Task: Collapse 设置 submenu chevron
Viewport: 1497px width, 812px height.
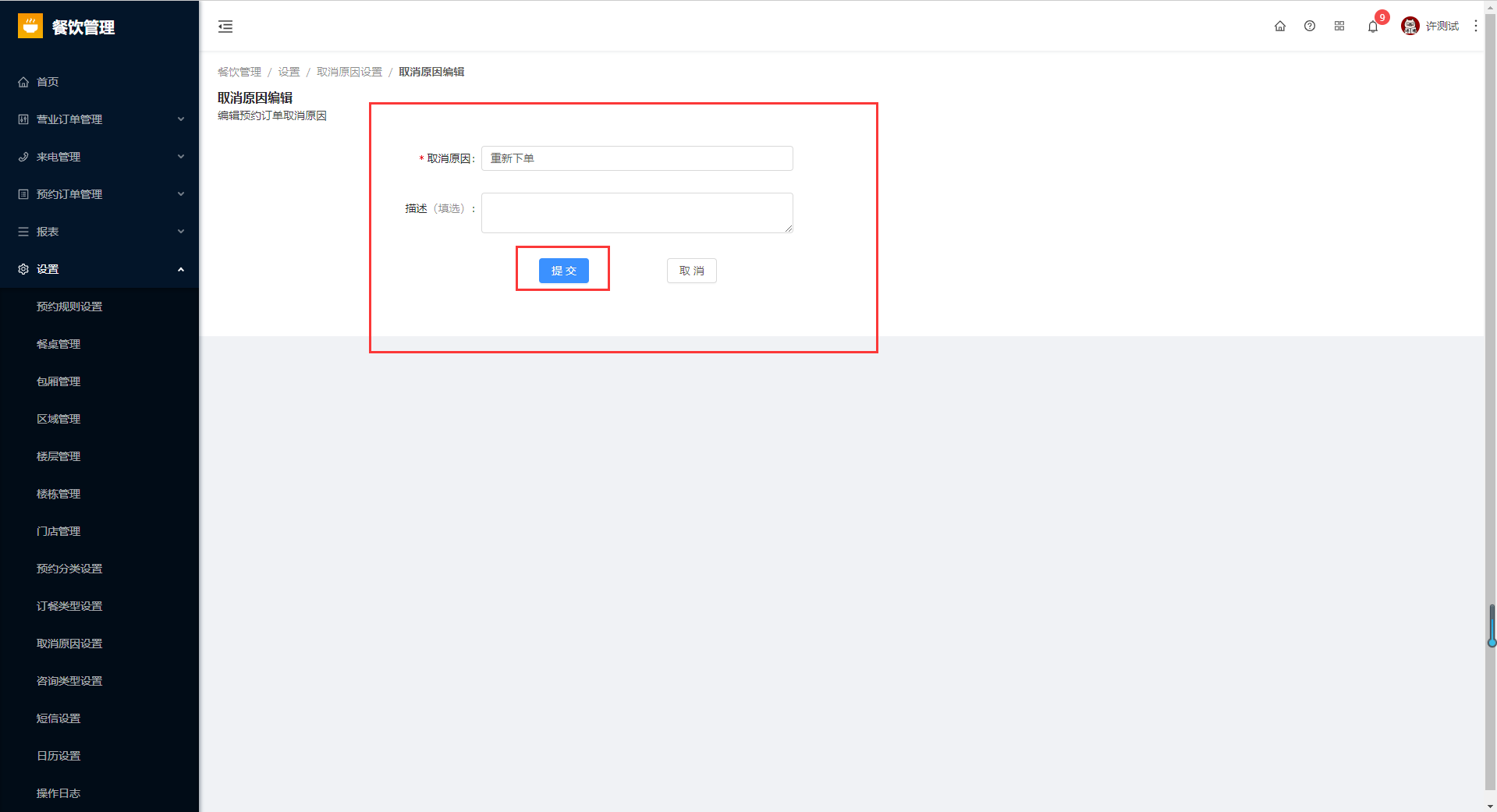Action: (x=181, y=269)
